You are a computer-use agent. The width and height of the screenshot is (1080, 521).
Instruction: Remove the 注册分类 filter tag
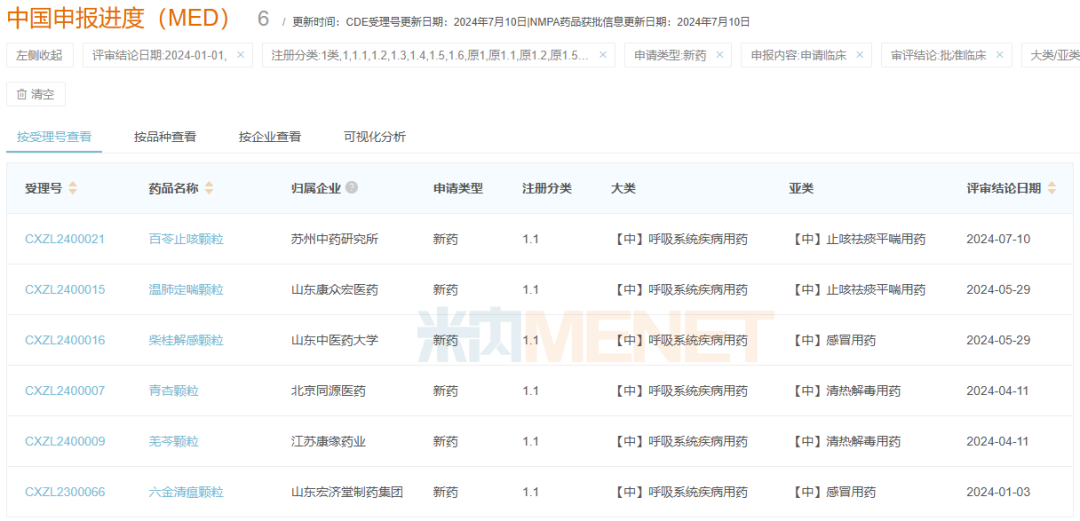[603, 55]
